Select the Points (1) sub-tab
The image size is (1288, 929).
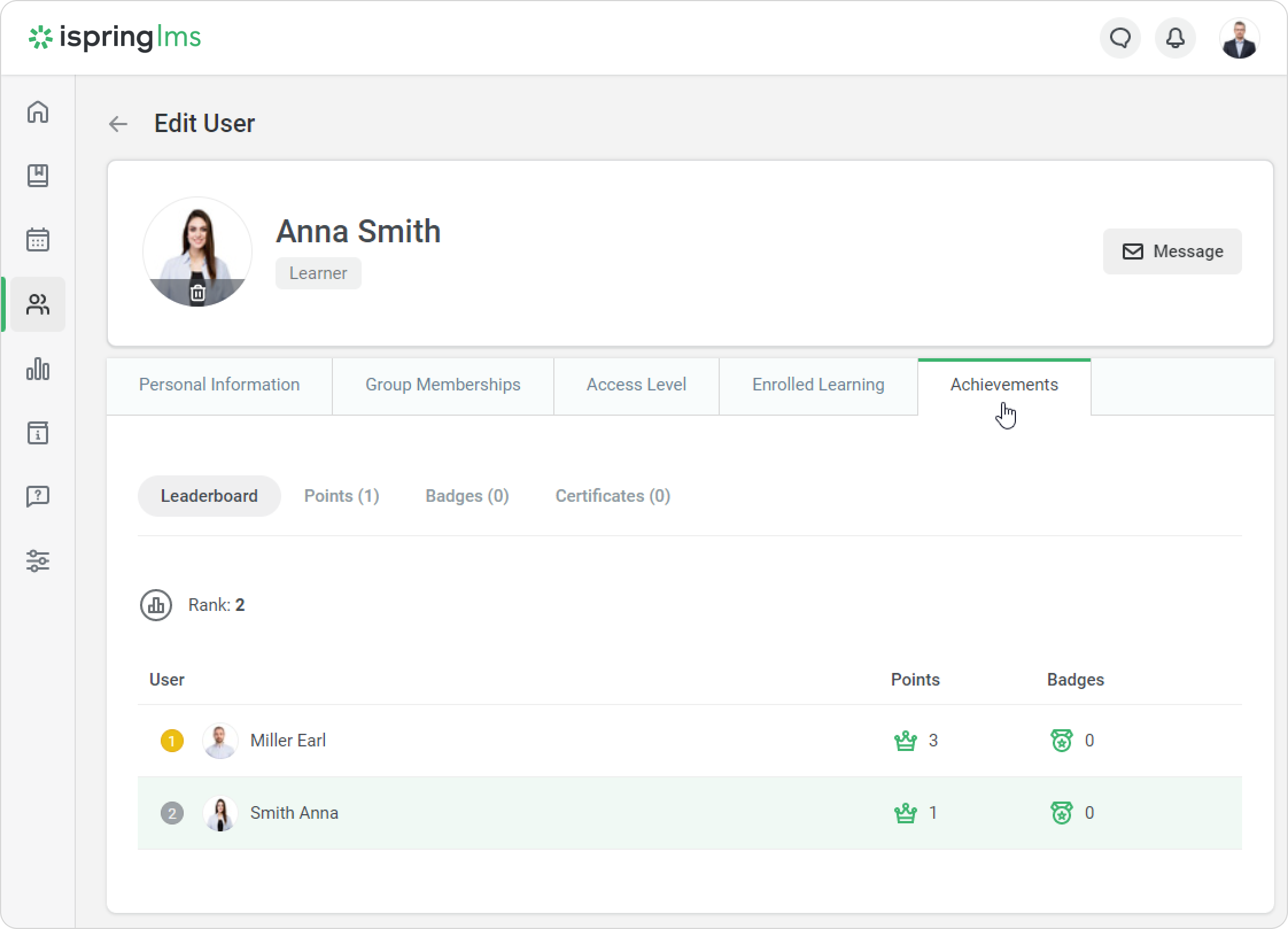click(x=342, y=496)
